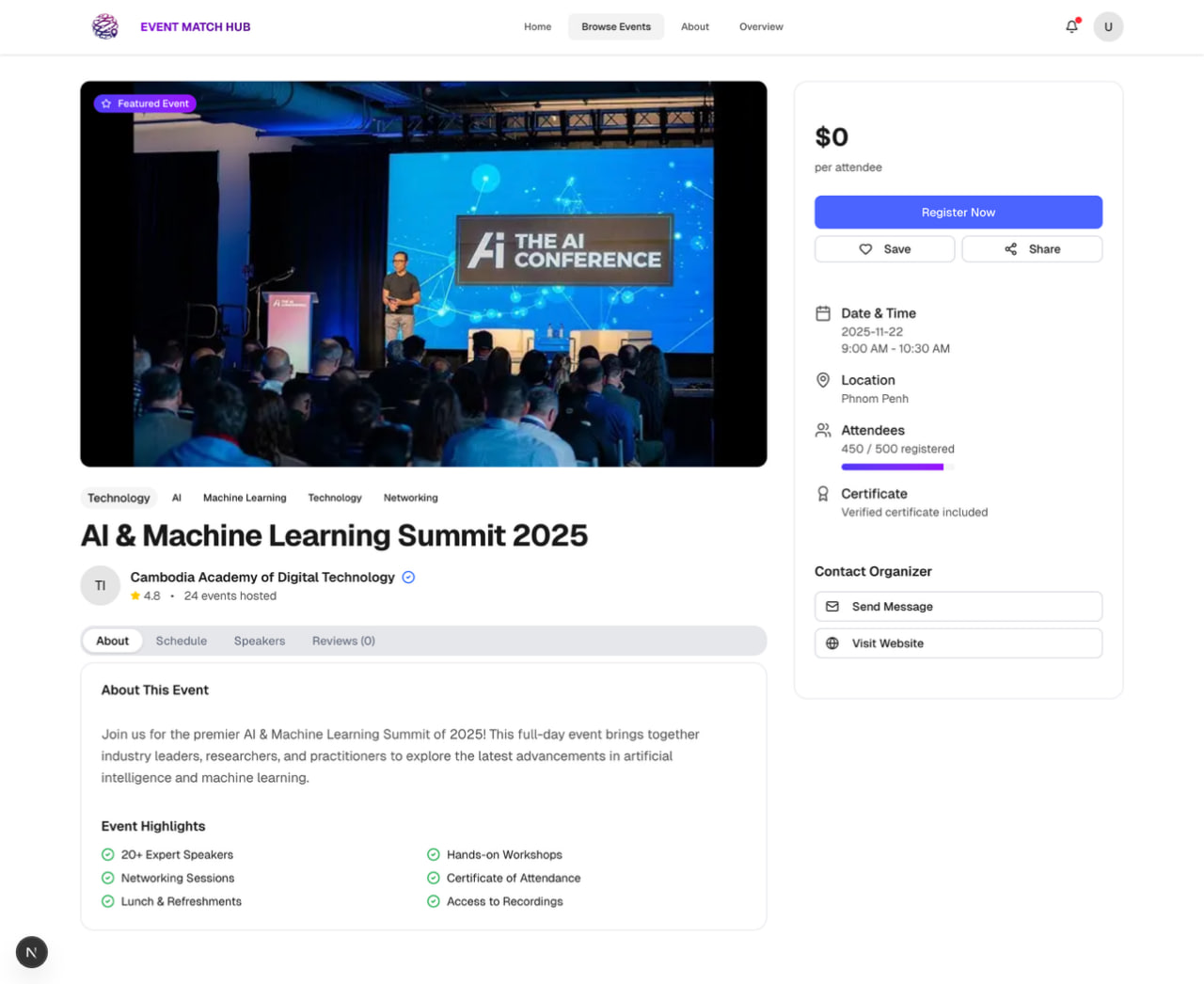Click the Register Now button
This screenshot has height=984, width=1204.
tap(958, 213)
